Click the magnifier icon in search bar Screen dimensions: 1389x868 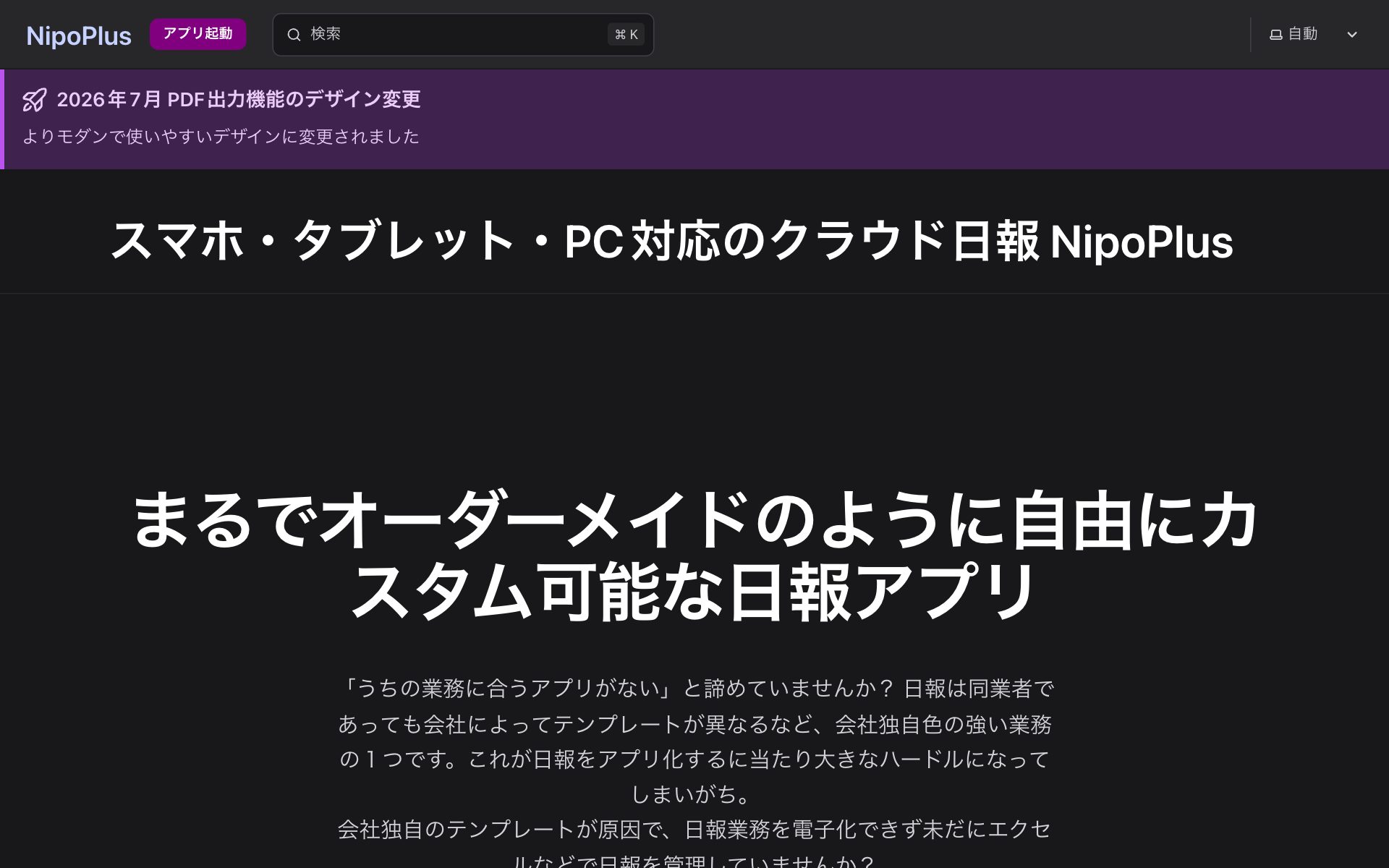pyautogui.click(x=294, y=35)
